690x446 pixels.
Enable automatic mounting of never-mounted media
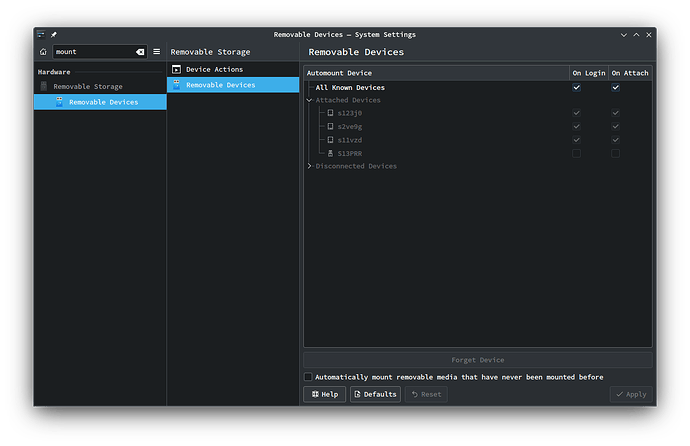308,377
